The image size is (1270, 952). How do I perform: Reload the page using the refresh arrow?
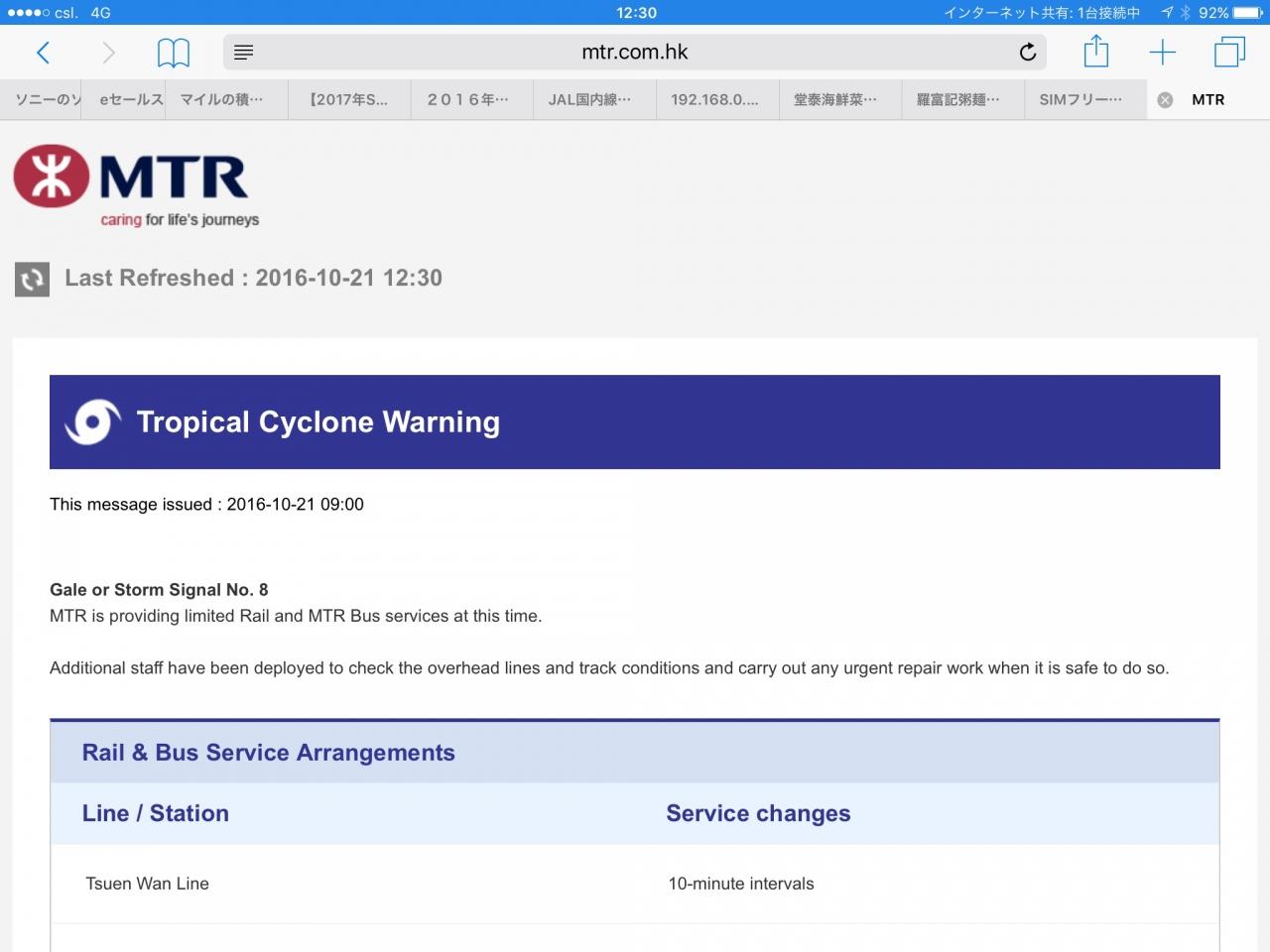pos(1028,52)
